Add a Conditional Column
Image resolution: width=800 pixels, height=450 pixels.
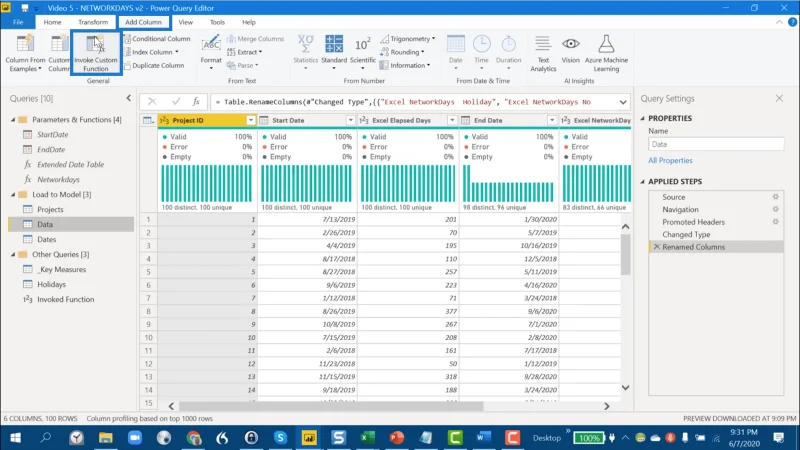tap(157, 39)
